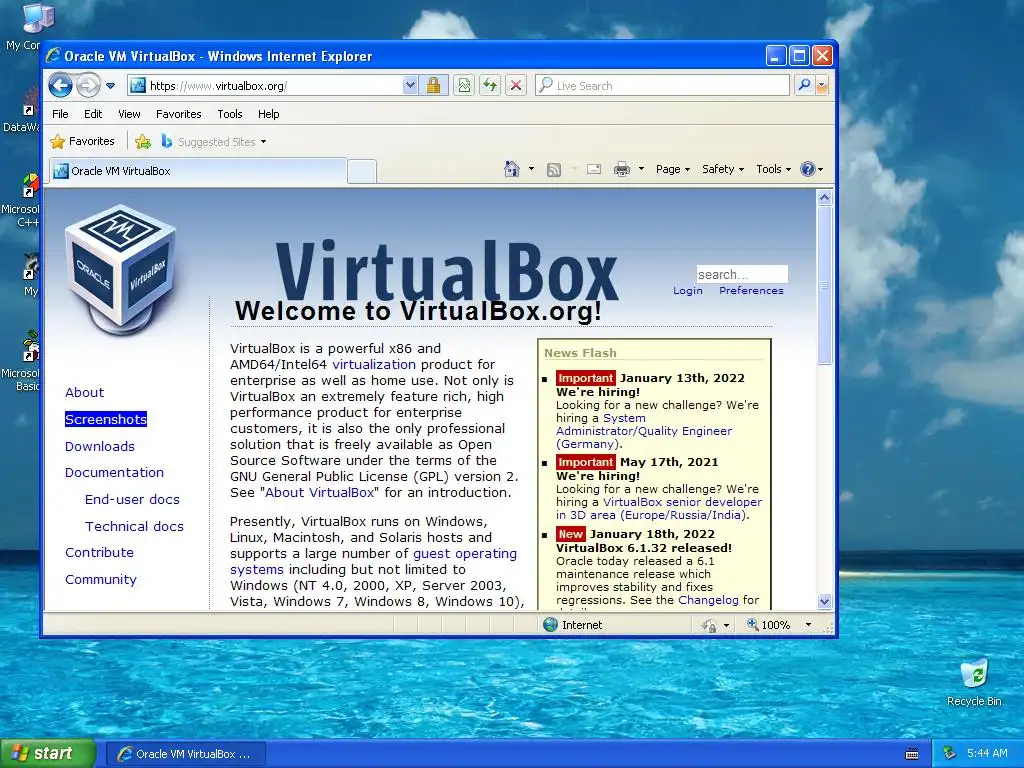Click the Compatibility View broken-page icon
Image resolution: width=1024 pixels, height=768 pixels.
click(x=464, y=86)
